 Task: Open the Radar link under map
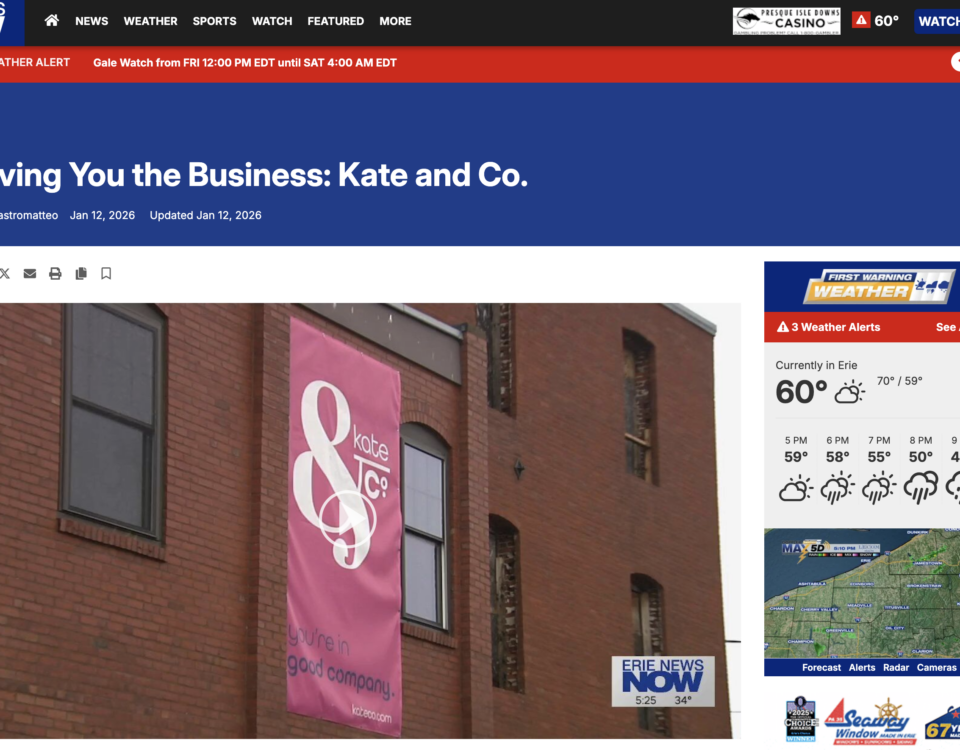896,667
